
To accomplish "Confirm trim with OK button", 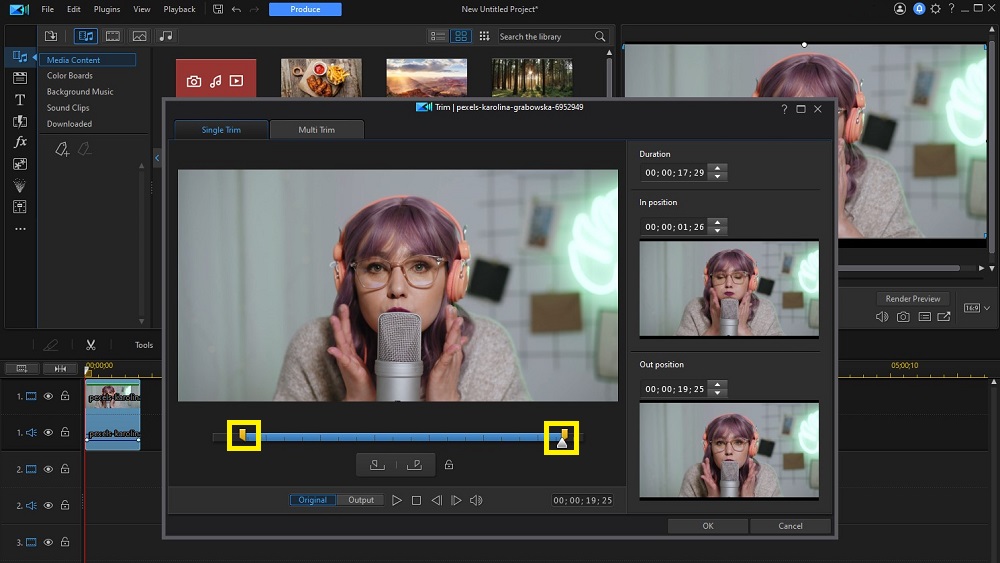I will click(x=708, y=526).
